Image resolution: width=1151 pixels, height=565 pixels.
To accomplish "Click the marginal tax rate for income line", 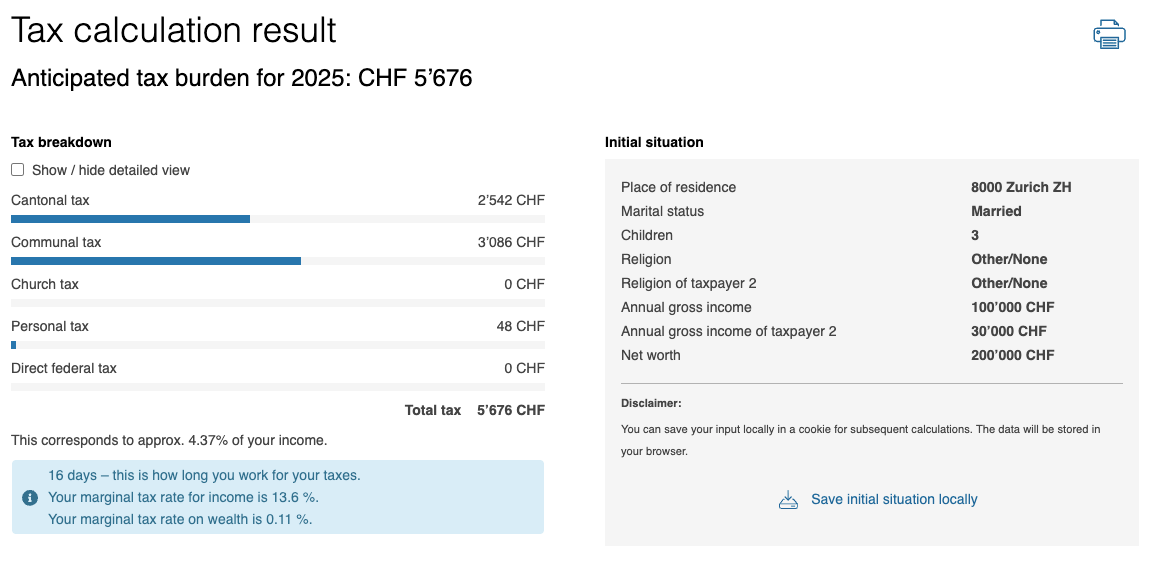I will [183, 497].
